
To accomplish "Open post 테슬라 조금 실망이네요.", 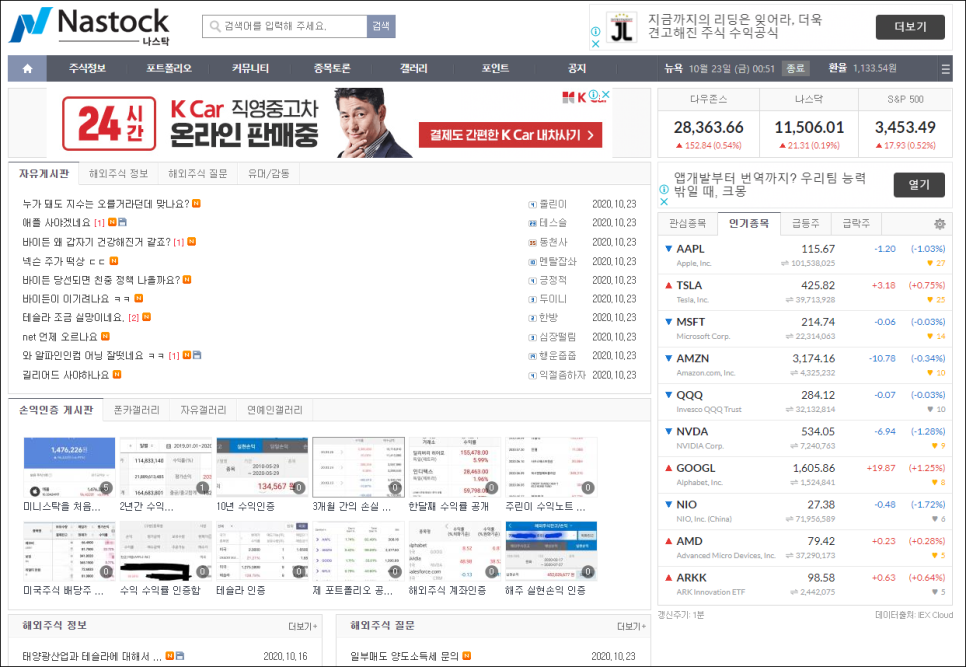I will (x=73, y=318).
